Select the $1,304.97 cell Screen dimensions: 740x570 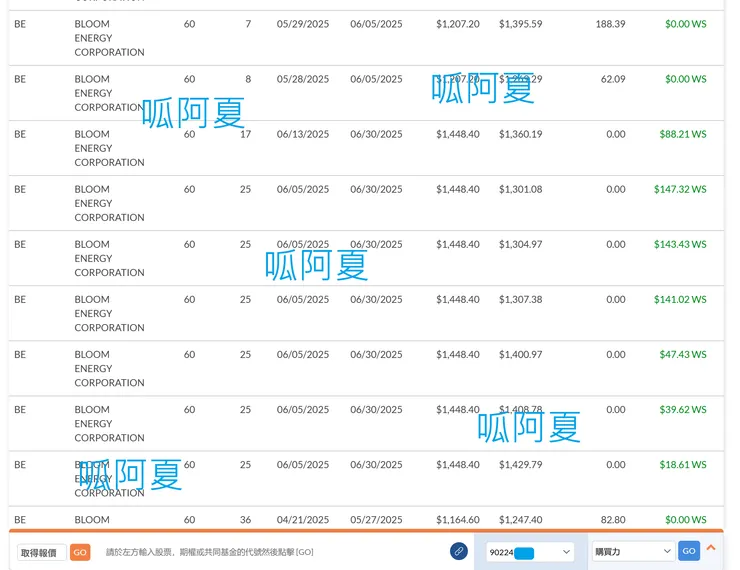click(521, 244)
